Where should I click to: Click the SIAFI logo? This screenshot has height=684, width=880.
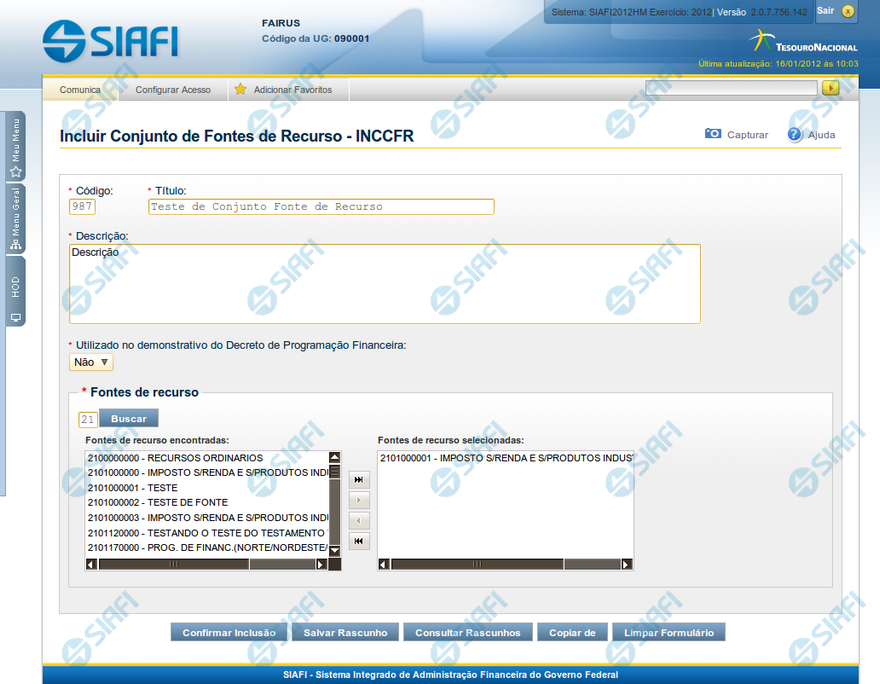click(x=111, y=39)
